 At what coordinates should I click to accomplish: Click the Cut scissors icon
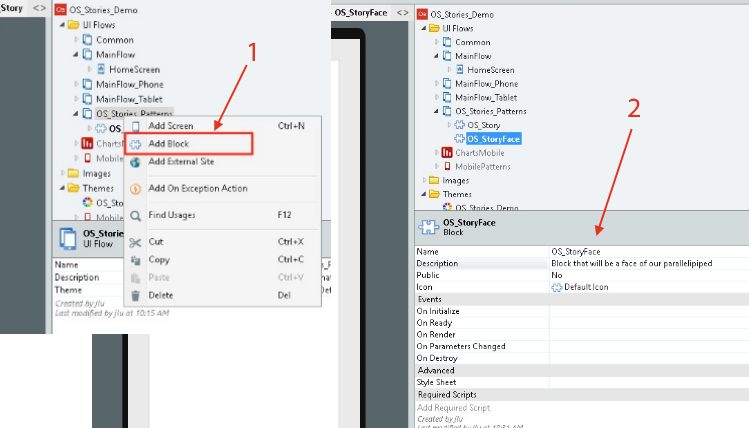point(136,242)
